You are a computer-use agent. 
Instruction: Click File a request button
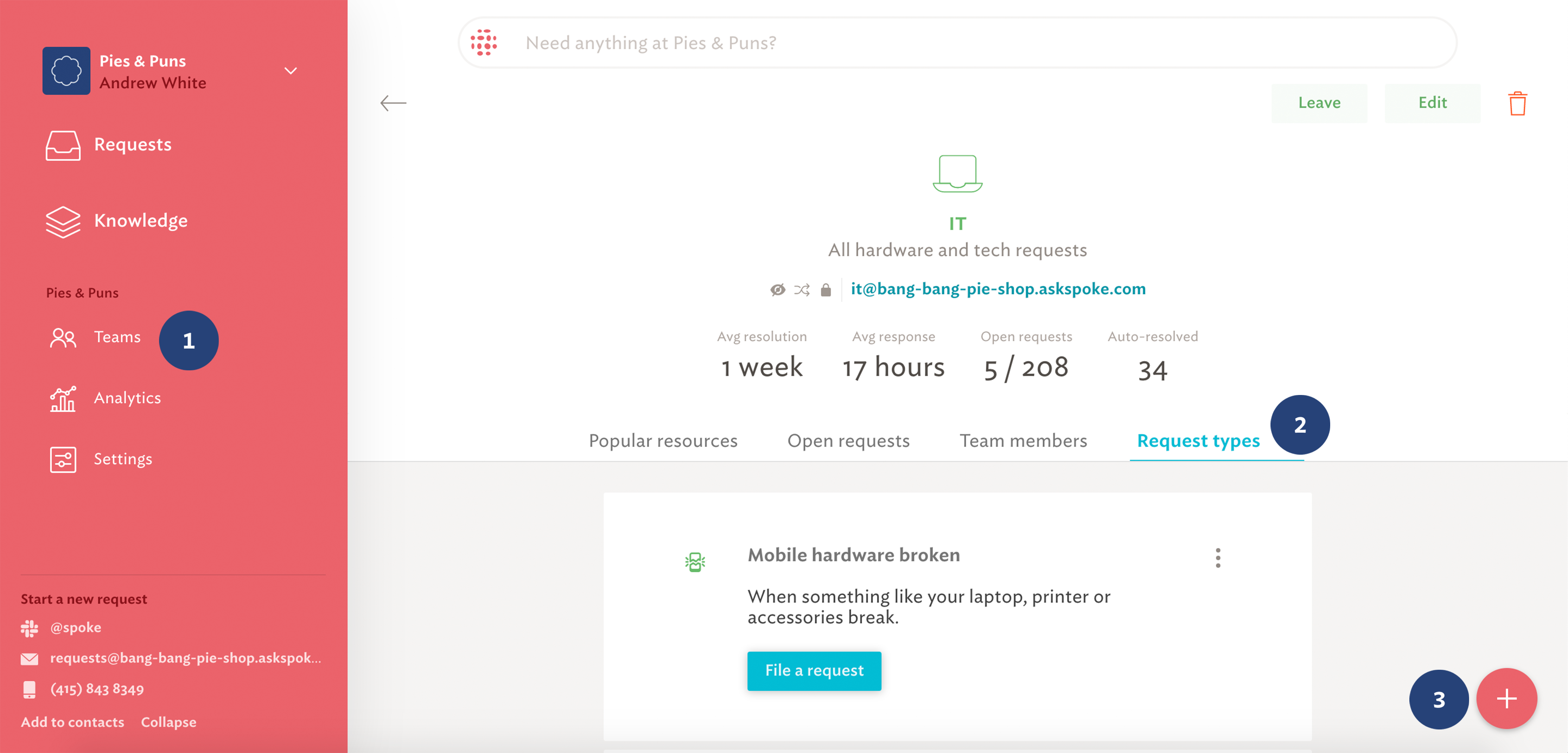tap(814, 671)
